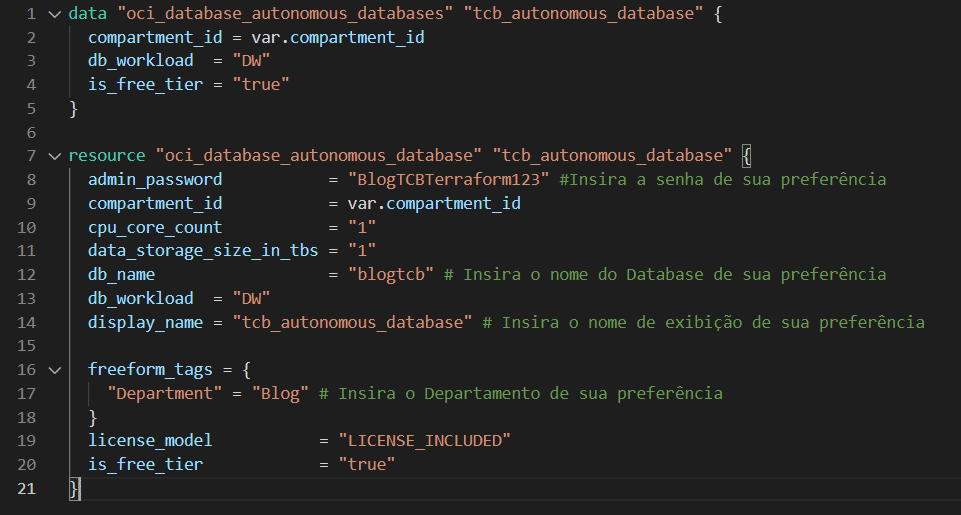Click var.compartment_id on line 9
The image size is (961, 515).
[434, 204]
